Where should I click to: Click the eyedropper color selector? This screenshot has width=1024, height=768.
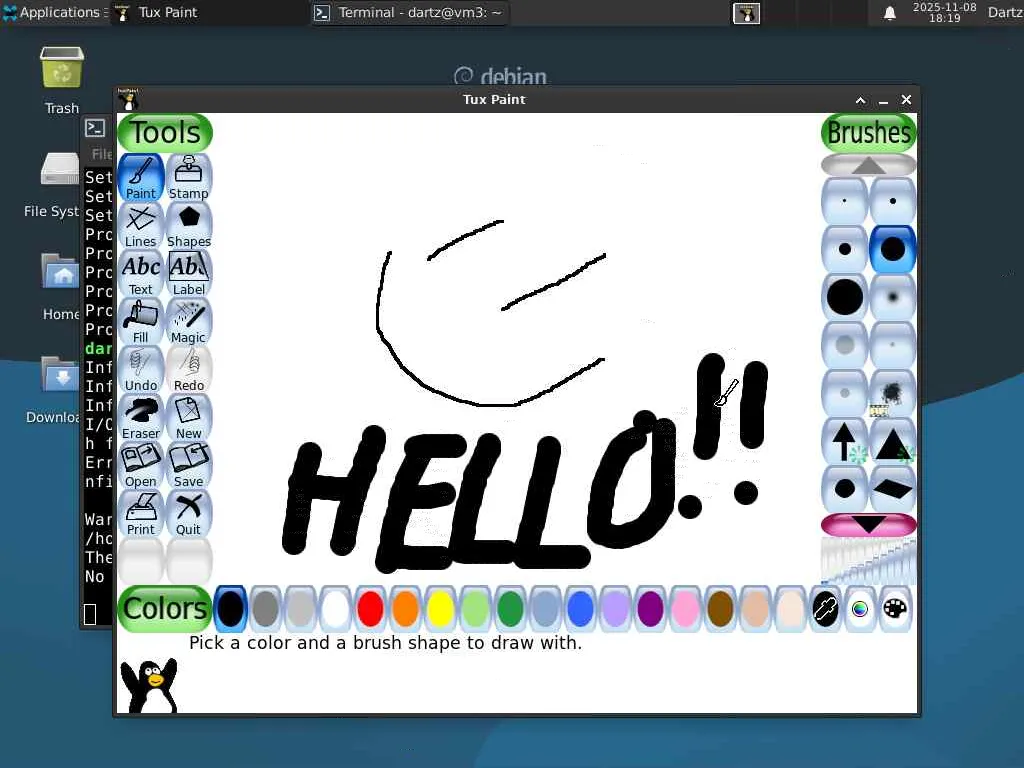click(825, 609)
